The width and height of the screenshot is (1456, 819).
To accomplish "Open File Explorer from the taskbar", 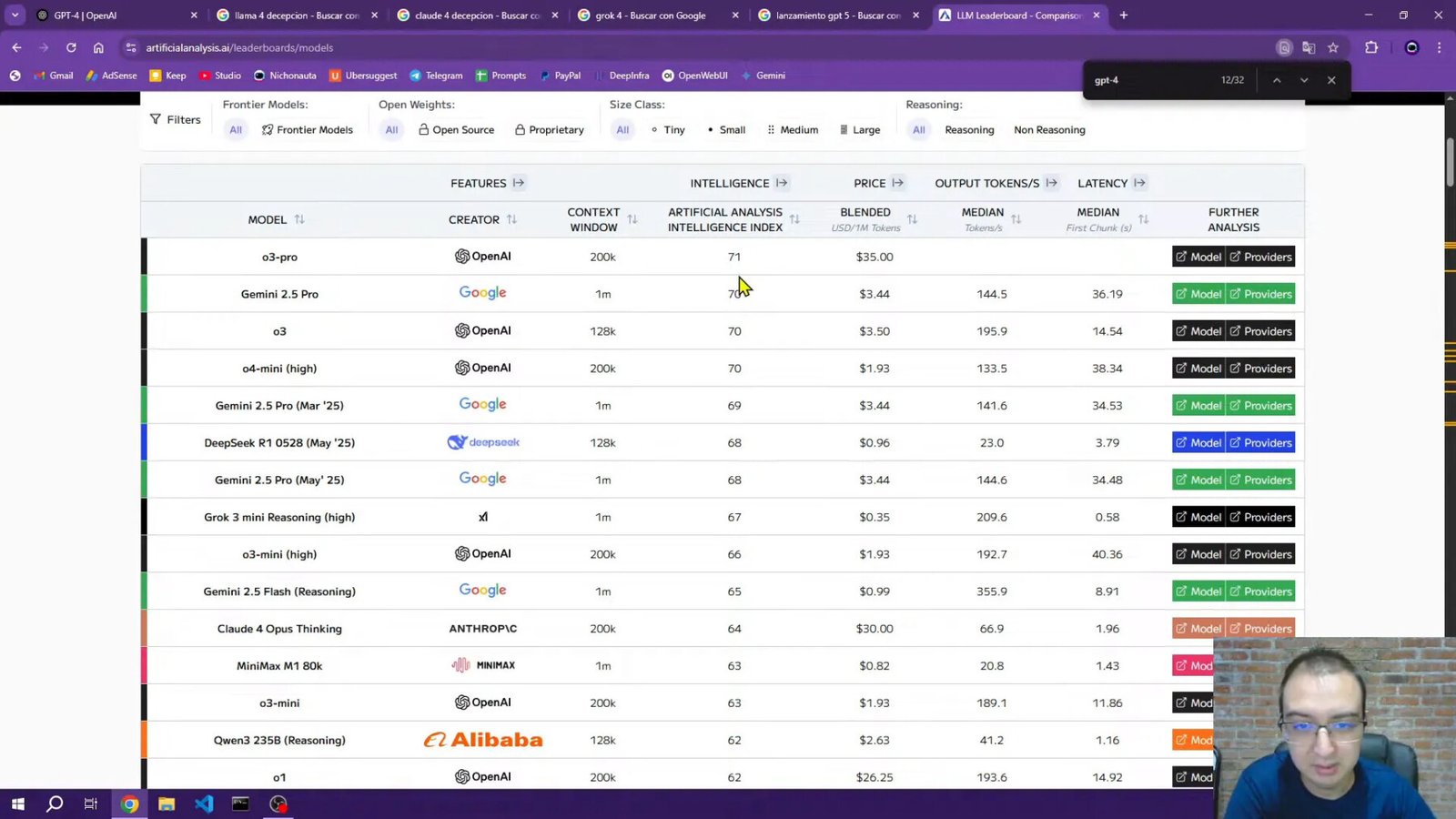I will [167, 804].
